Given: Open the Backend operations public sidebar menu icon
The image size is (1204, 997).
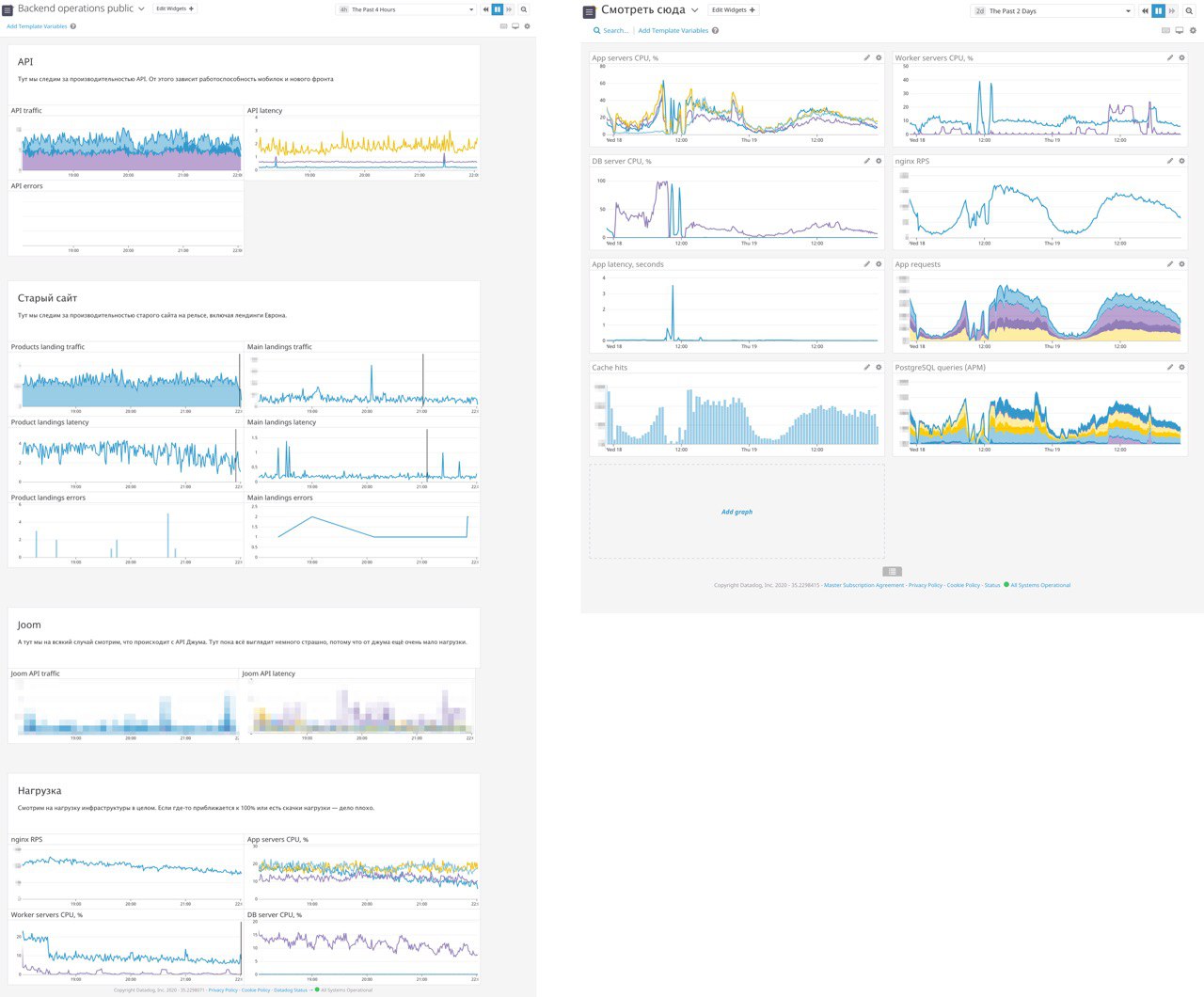Looking at the screenshot, I should (8, 9).
